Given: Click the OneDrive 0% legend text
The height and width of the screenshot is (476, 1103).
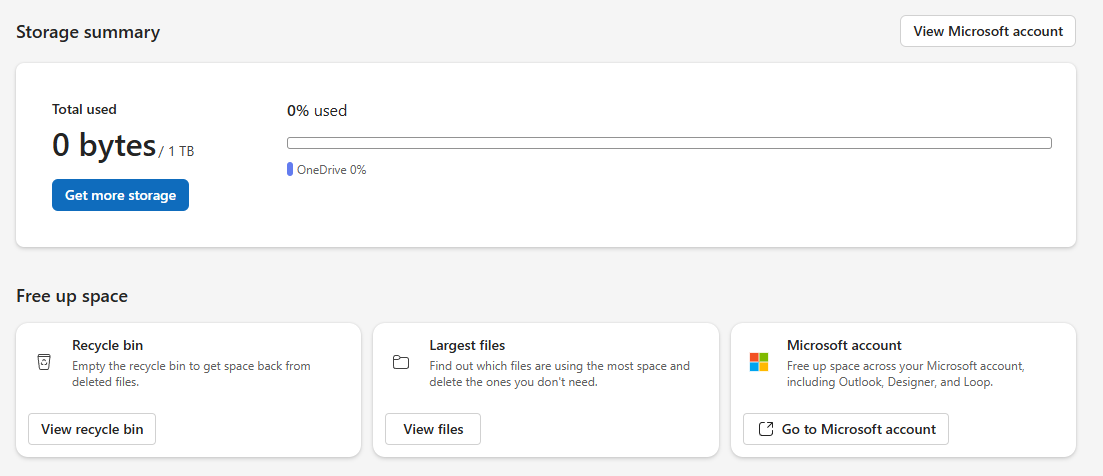Looking at the screenshot, I should (331, 169).
